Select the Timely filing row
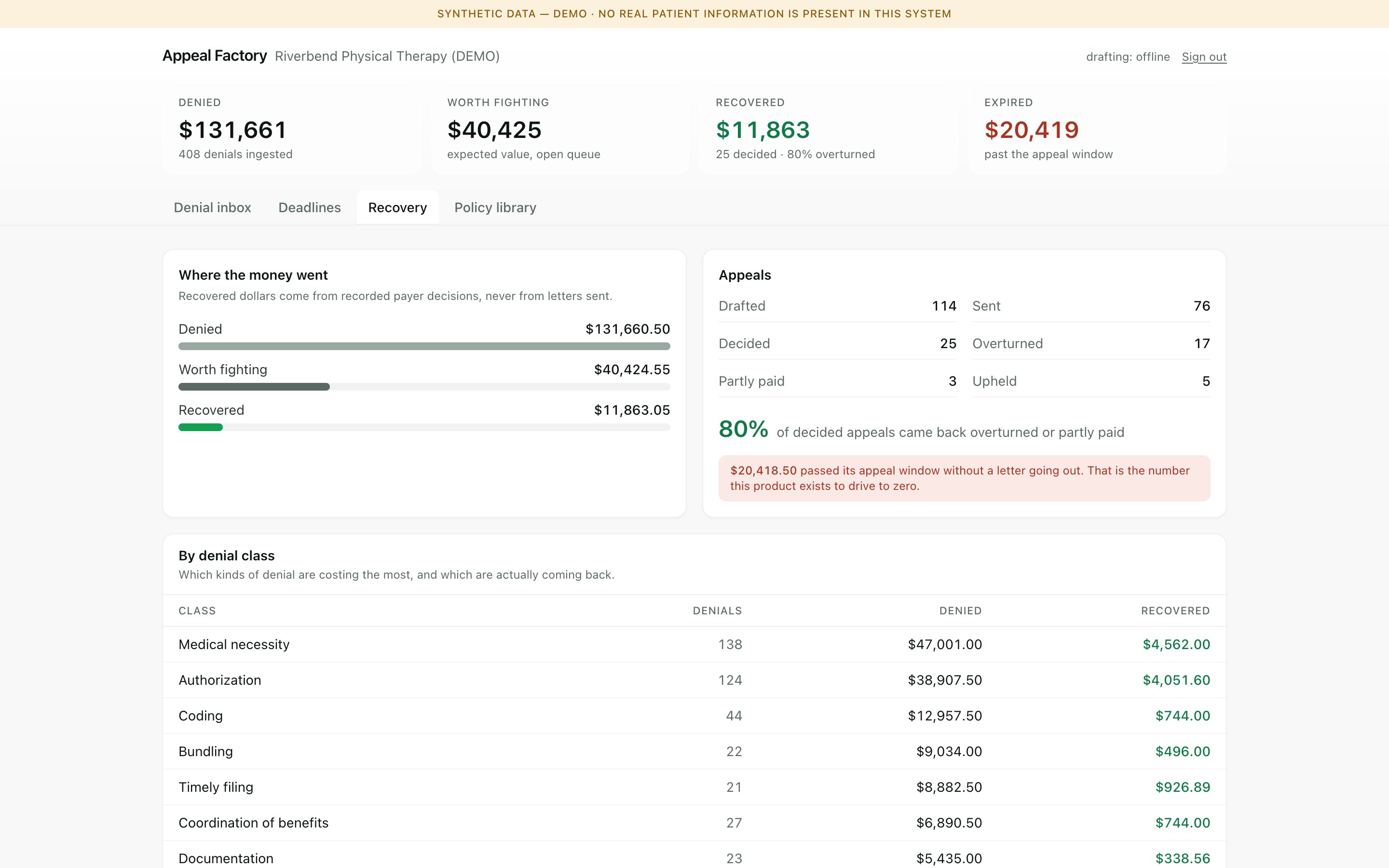This screenshot has height=868, width=1389. coord(694,787)
